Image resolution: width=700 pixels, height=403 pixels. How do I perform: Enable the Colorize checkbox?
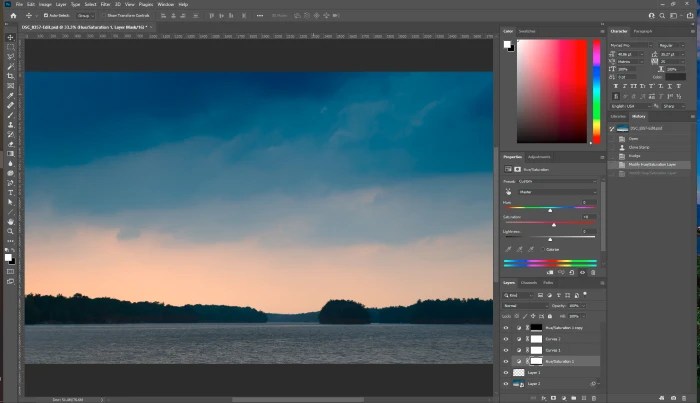tap(543, 249)
